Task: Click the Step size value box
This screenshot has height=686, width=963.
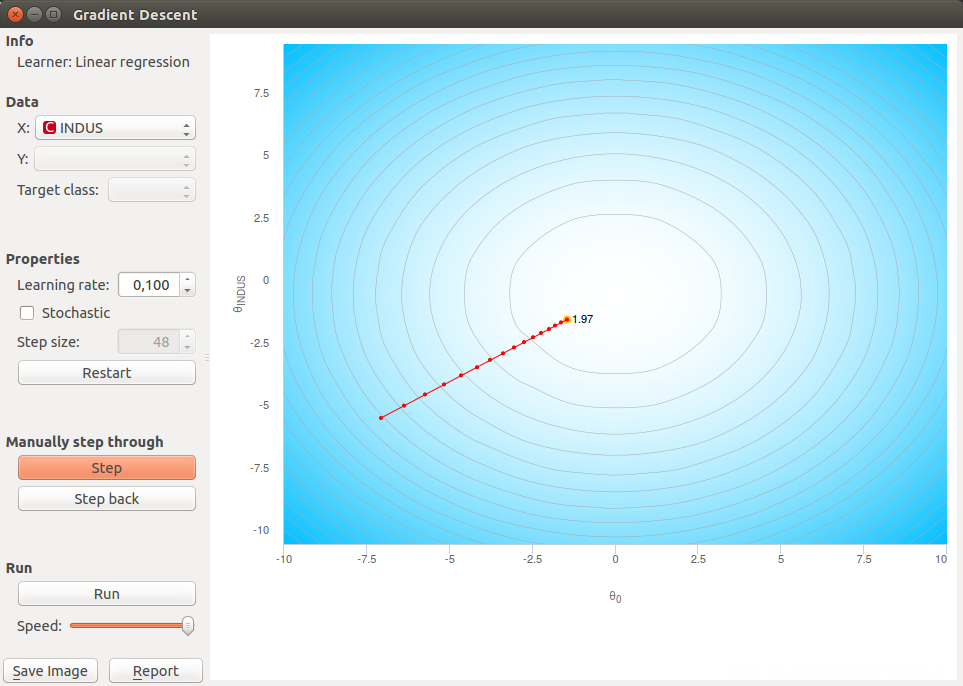Action: (x=150, y=343)
